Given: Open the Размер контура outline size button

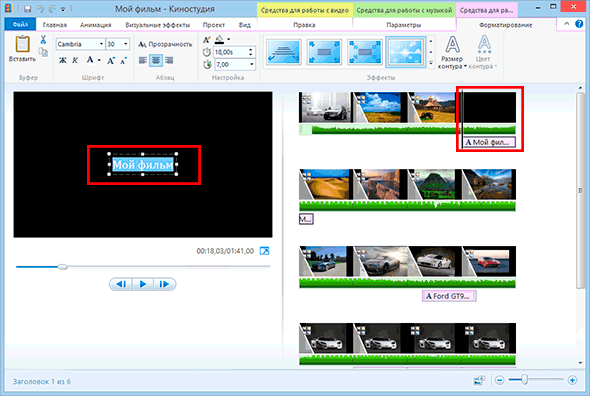Looking at the screenshot, I should point(452,52).
